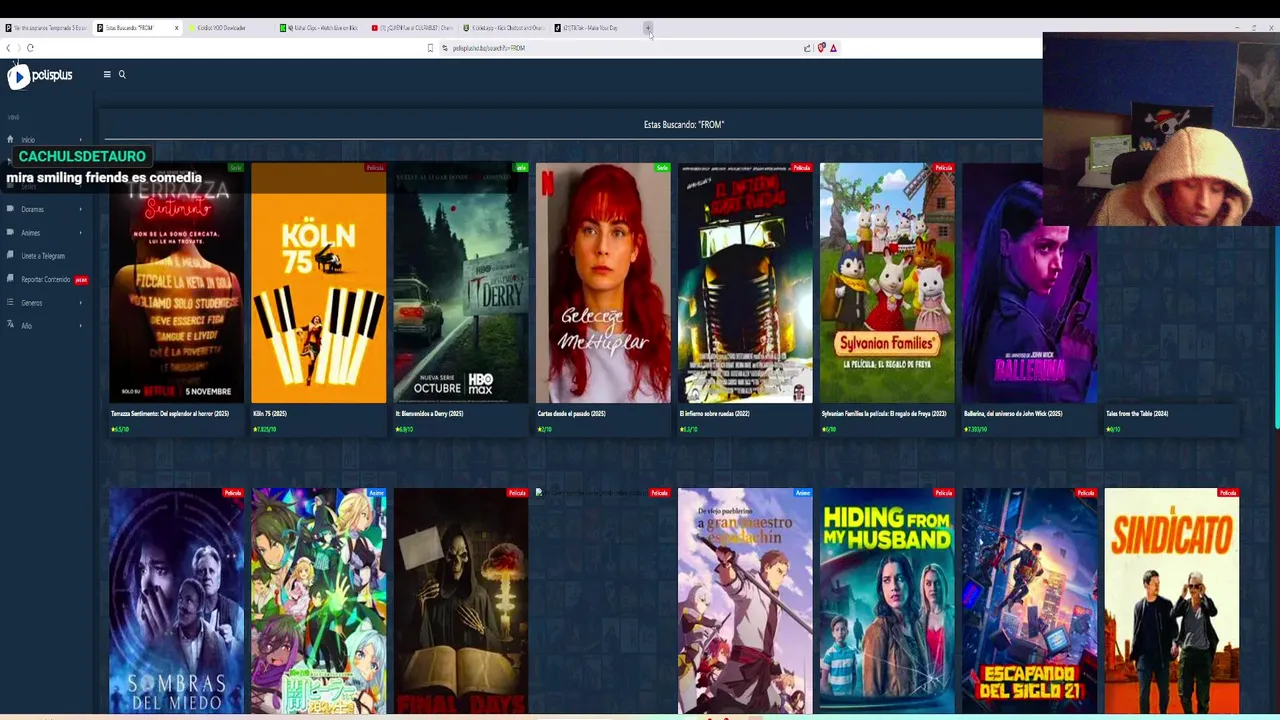Expand the Inicio submenu arrow

(81, 140)
